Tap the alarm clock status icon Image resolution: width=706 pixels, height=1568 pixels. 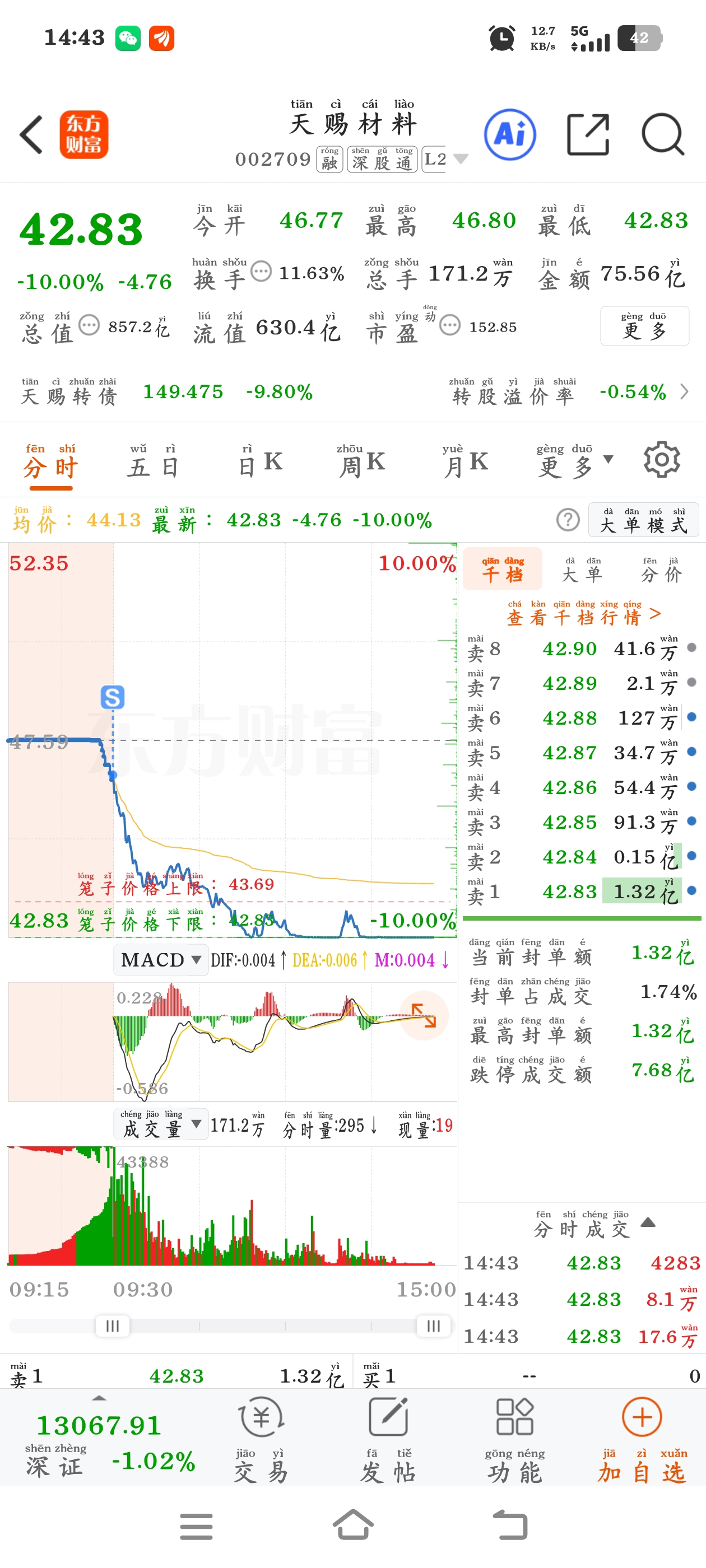click(502, 38)
